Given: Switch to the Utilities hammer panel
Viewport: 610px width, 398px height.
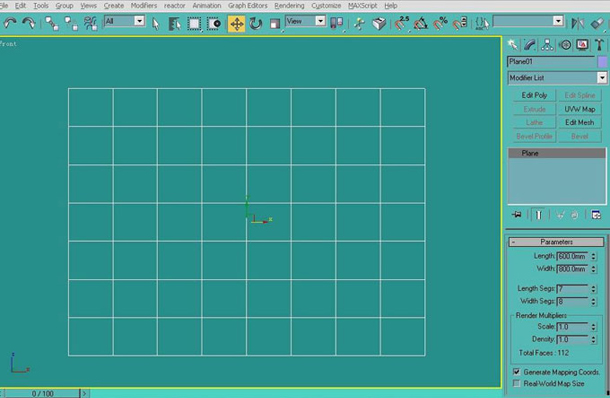Looking at the screenshot, I should (599, 45).
